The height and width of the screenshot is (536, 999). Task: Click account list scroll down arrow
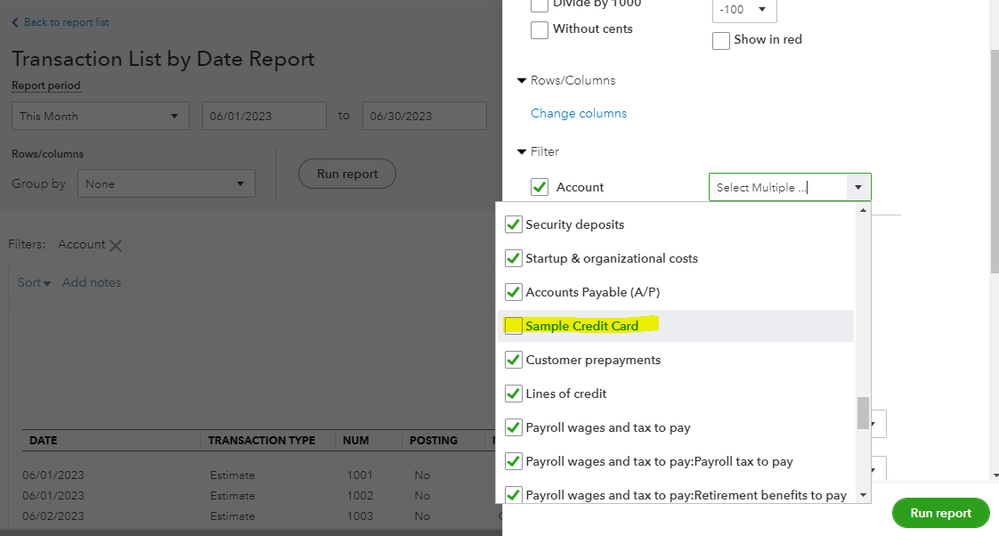(x=863, y=495)
